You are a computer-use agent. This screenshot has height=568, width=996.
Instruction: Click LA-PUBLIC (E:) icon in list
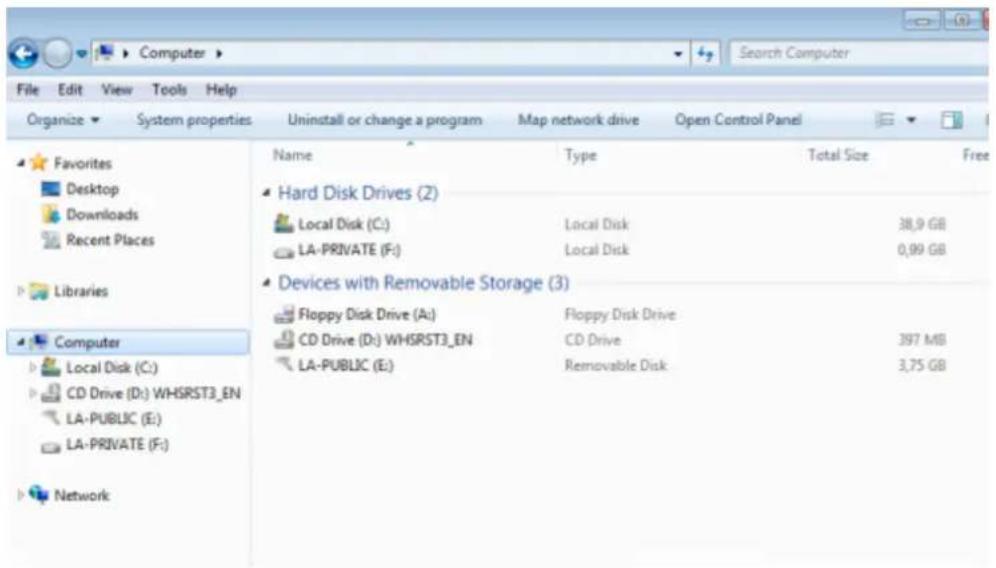284,364
